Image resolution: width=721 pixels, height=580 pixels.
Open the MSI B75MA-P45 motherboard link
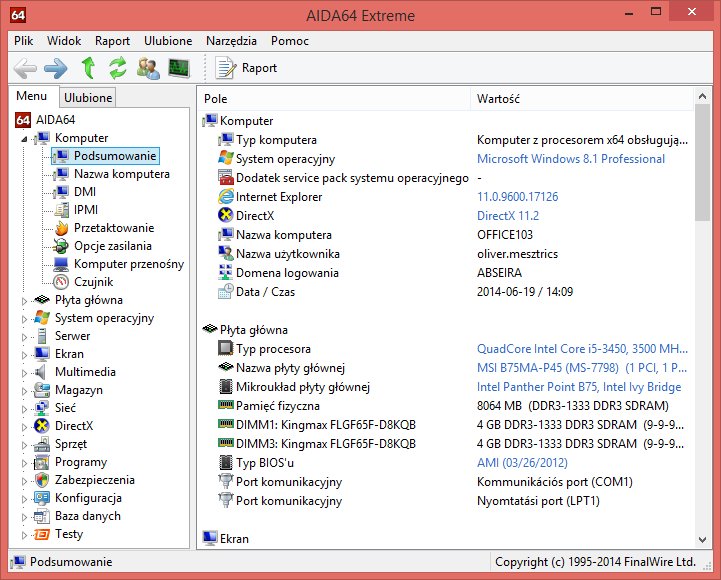click(582, 368)
